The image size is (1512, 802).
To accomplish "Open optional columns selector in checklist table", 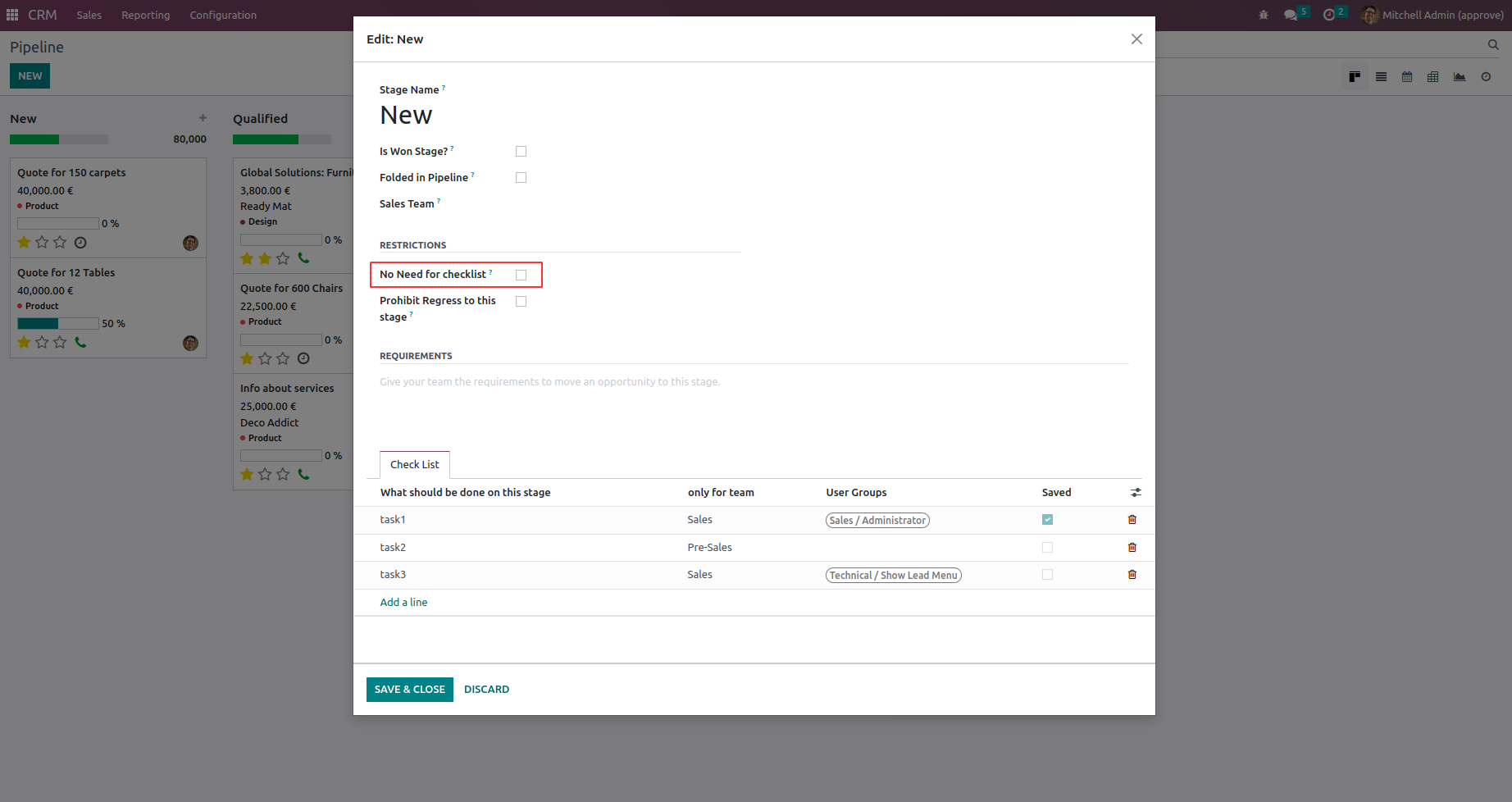I will coord(1136,493).
